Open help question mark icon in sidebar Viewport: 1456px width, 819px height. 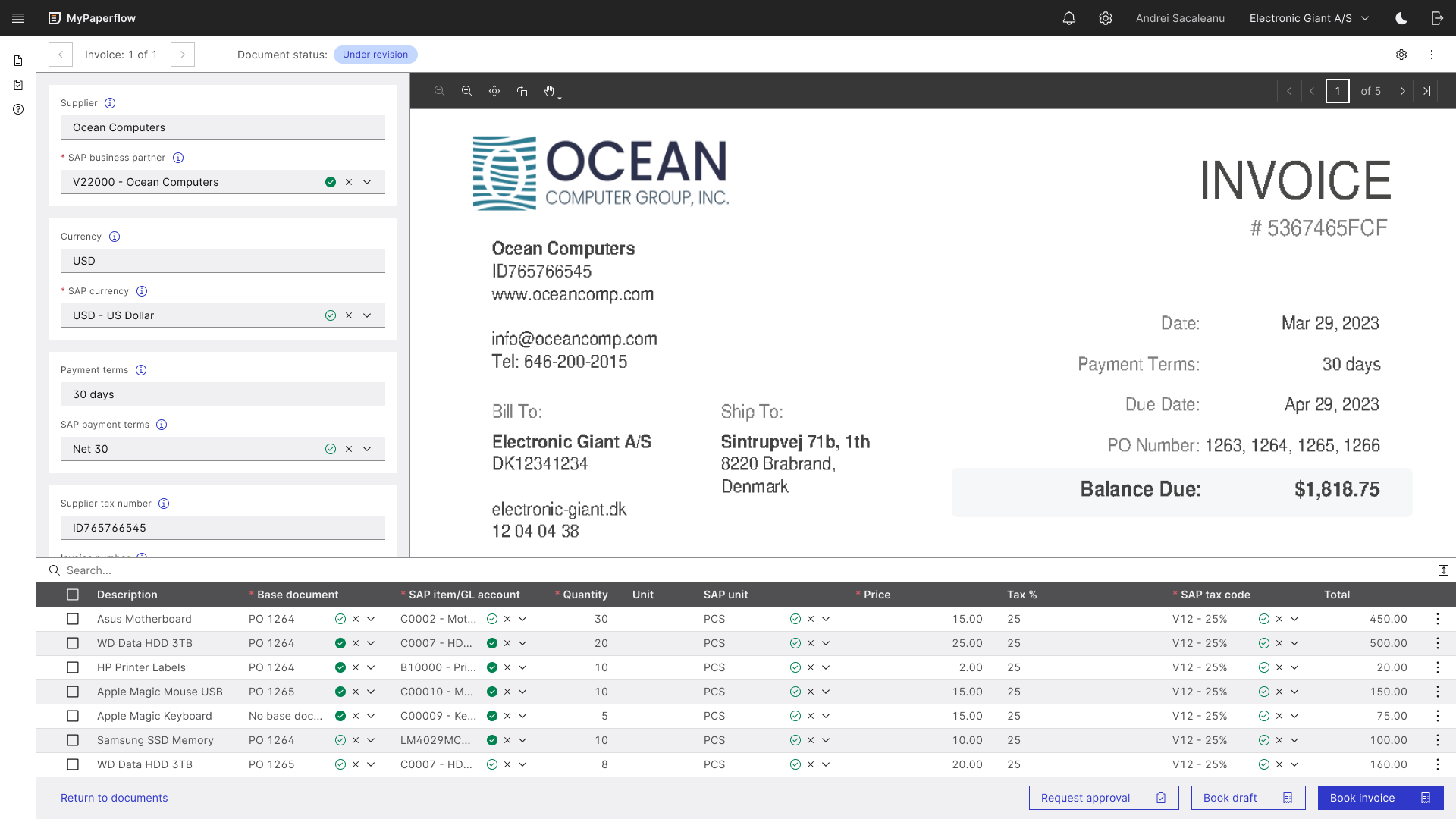coord(18,109)
